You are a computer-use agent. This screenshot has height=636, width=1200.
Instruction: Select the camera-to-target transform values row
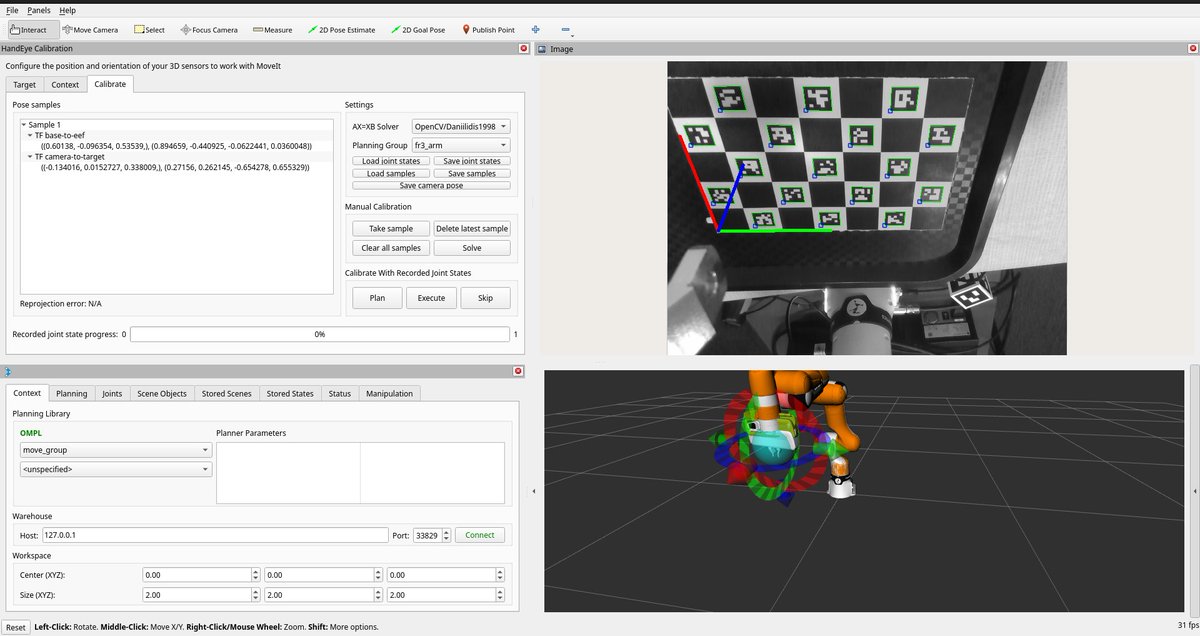pos(175,167)
